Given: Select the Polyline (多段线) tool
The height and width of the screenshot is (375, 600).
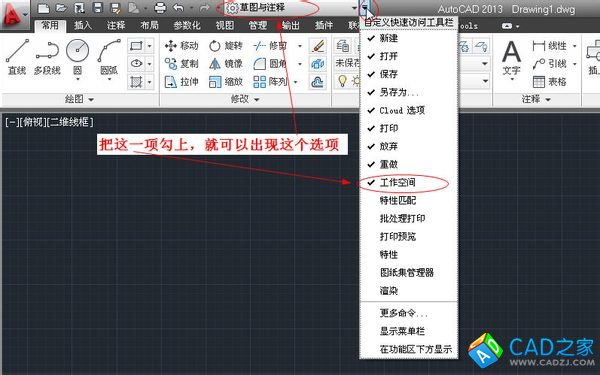Looking at the screenshot, I should [47, 57].
